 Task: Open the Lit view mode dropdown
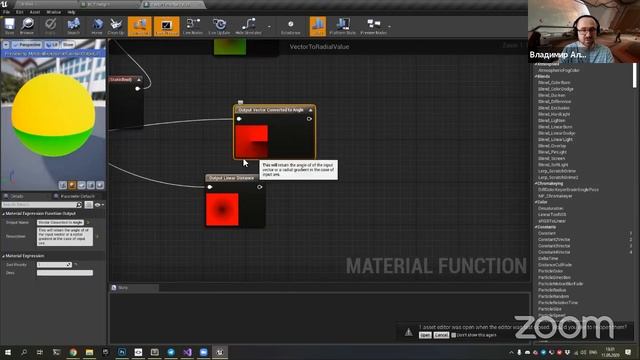[x=51, y=44]
